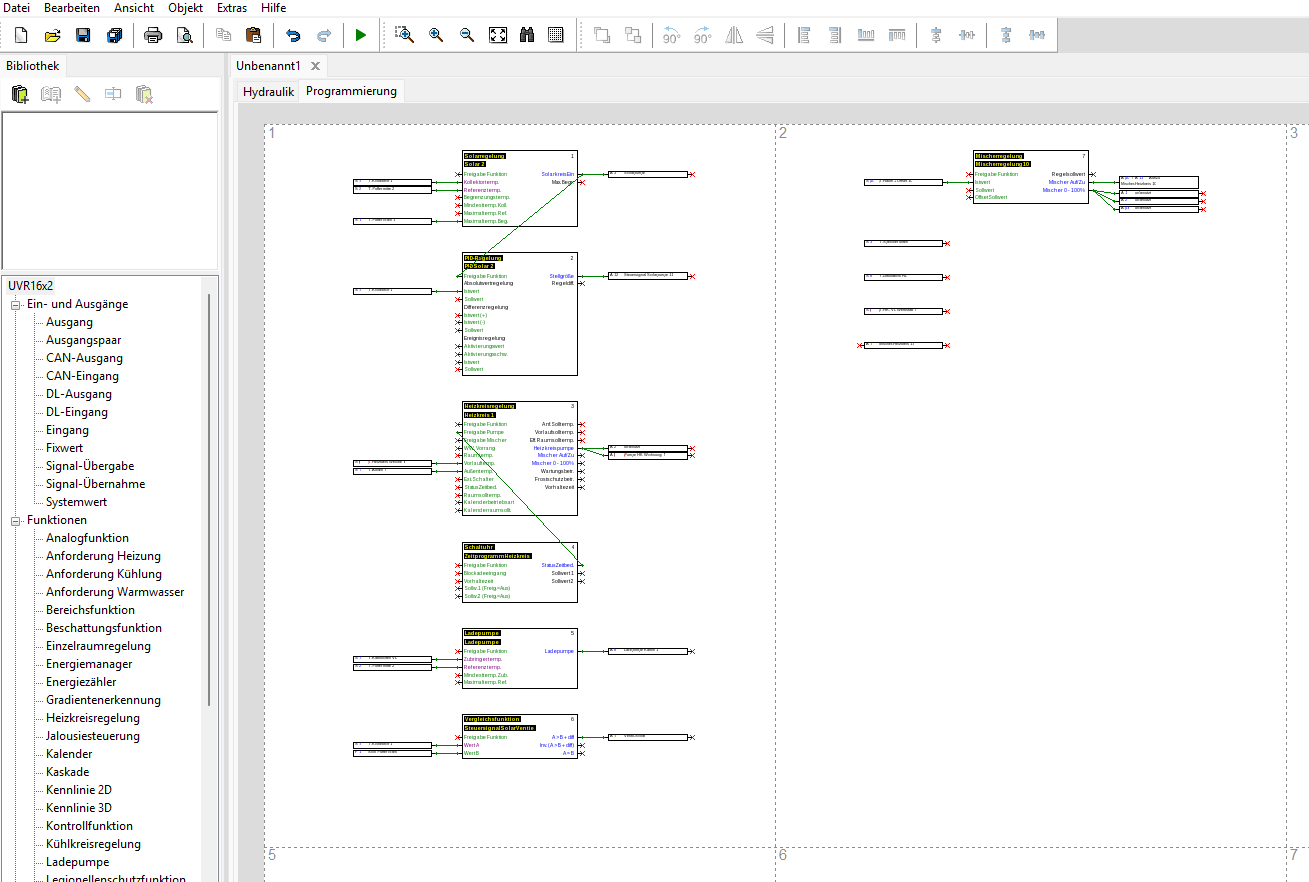Select Heizkreisregelung in the function list
This screenshot has height=882, width=1309.
(x=92, y=718)
